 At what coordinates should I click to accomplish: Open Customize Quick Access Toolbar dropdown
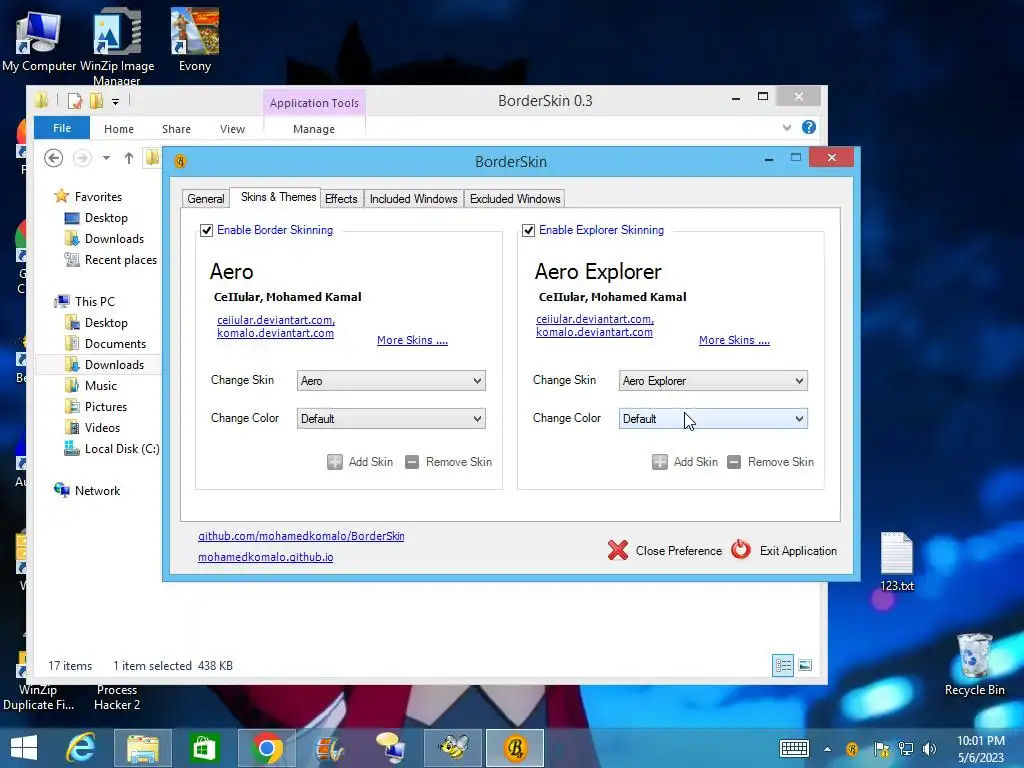click(115, 101)
